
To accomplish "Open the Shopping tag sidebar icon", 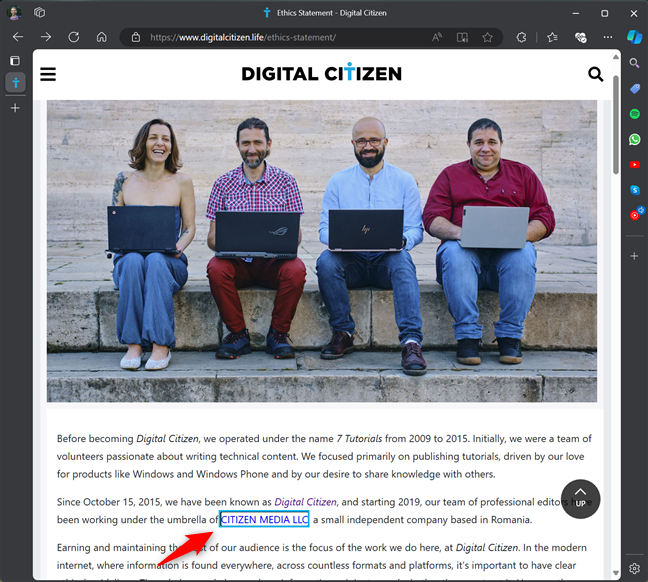I will [635, 88].
